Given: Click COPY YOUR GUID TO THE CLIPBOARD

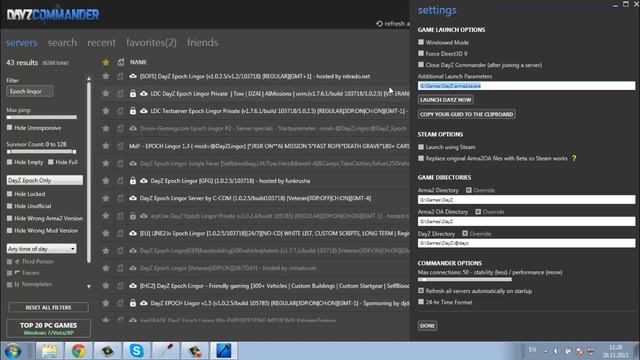Looking at the screenshot, I should pos(467,114).
